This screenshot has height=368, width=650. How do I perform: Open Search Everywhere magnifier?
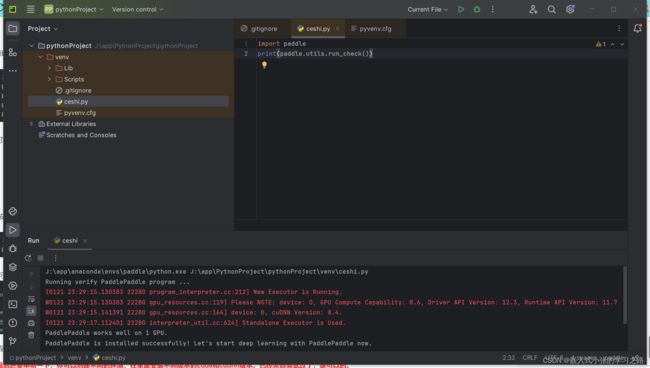pos(551,9)
